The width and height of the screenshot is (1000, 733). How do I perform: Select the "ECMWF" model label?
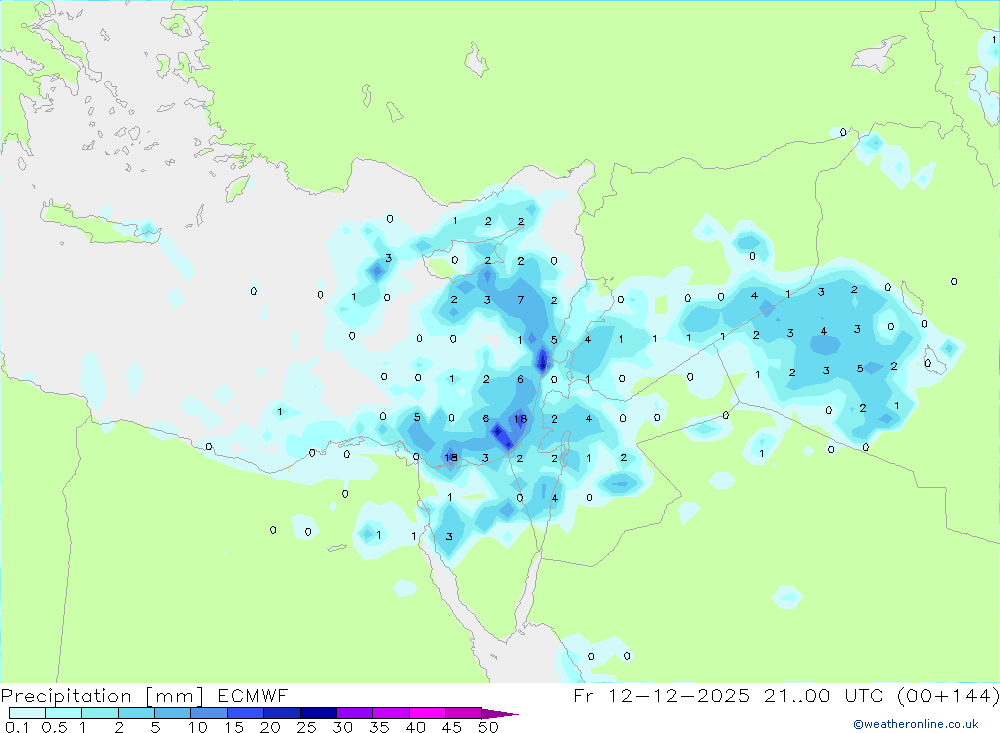pos(253,695)
